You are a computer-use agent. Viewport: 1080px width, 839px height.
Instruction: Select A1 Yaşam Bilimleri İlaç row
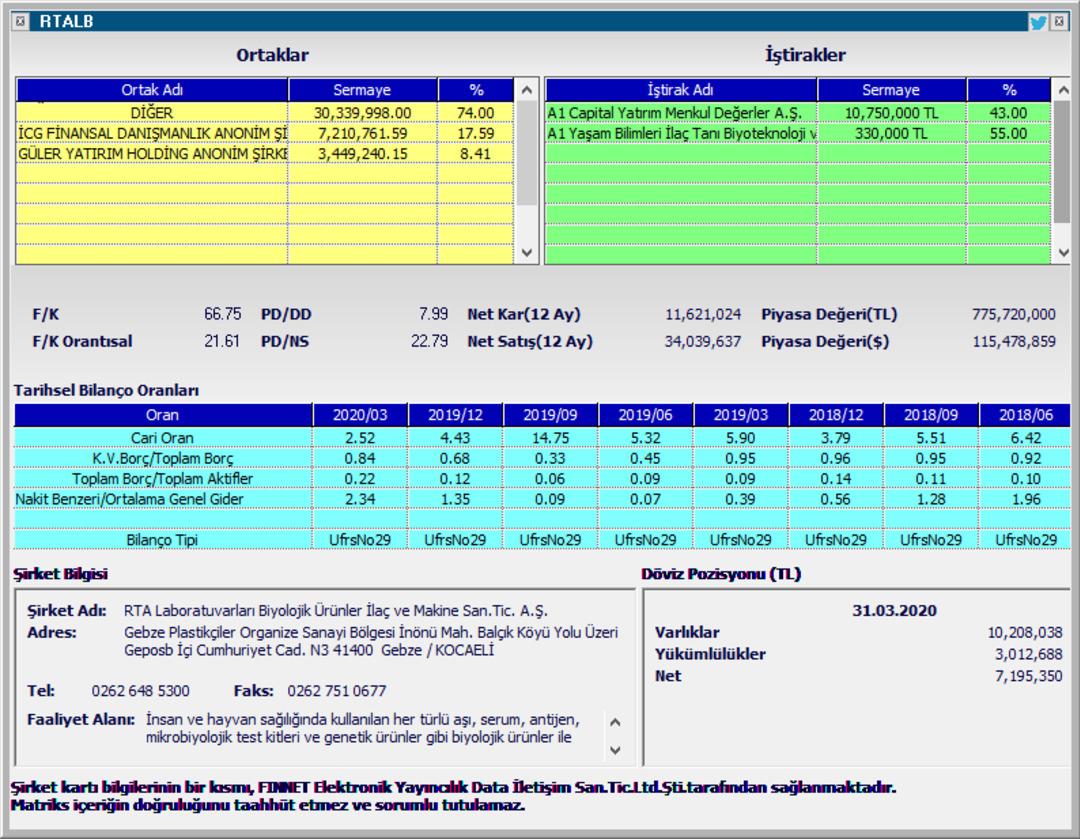coord(798,133)
